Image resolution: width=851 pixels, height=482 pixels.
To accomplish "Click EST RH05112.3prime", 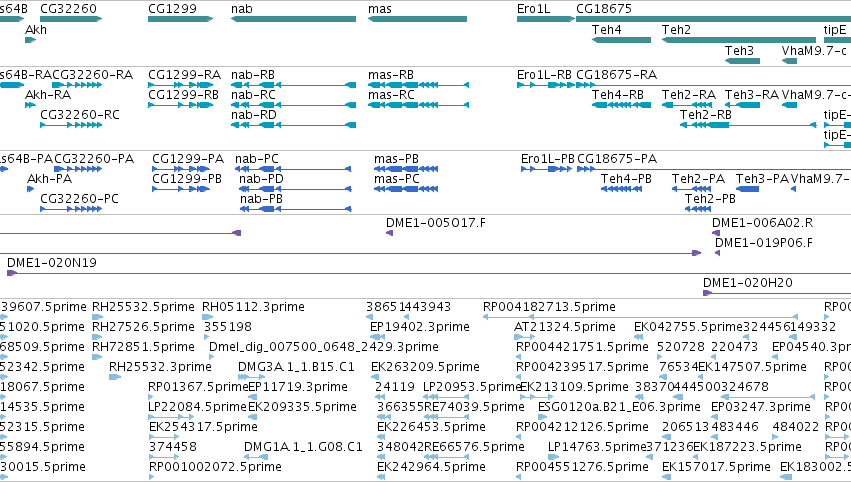I will 206,317.
